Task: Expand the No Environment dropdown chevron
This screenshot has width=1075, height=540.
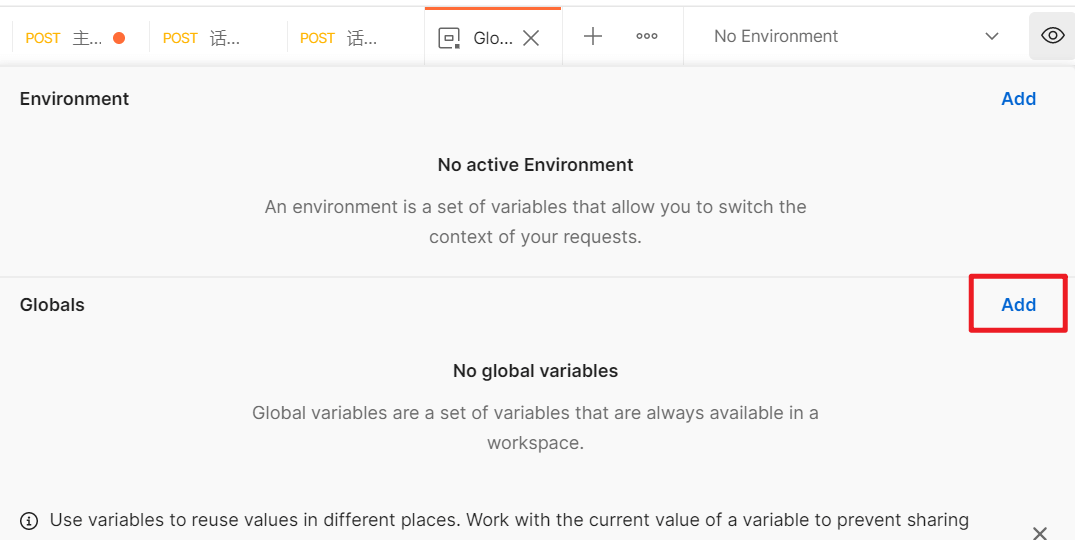Action: pos(992,36)
